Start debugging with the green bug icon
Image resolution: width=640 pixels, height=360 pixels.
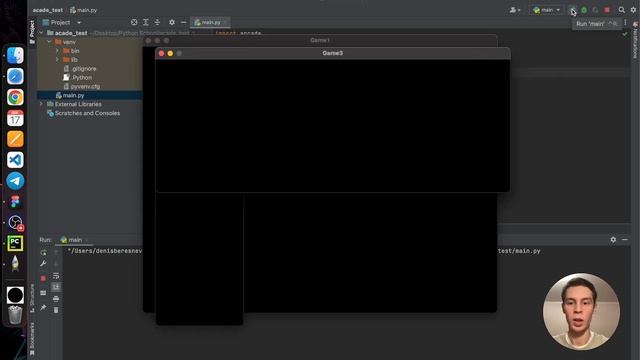click(x=584, y=10)
